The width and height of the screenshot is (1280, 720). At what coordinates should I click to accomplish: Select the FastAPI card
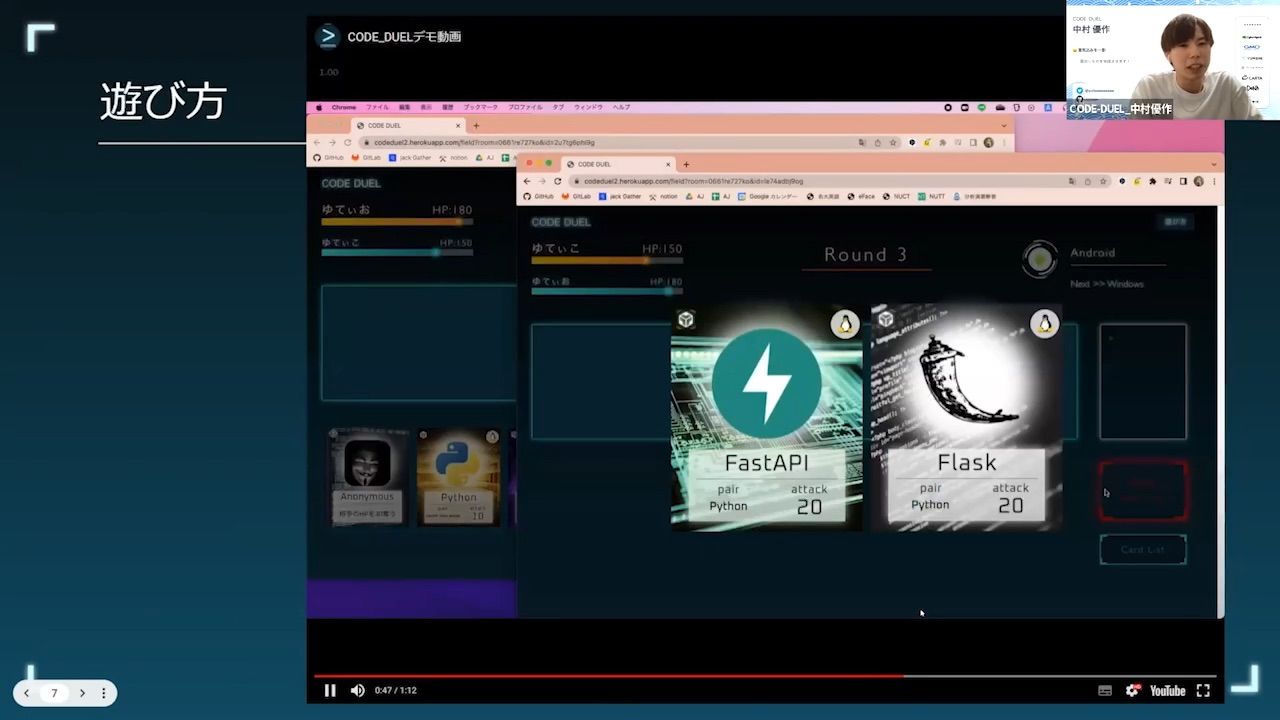(x=766, y=416)
